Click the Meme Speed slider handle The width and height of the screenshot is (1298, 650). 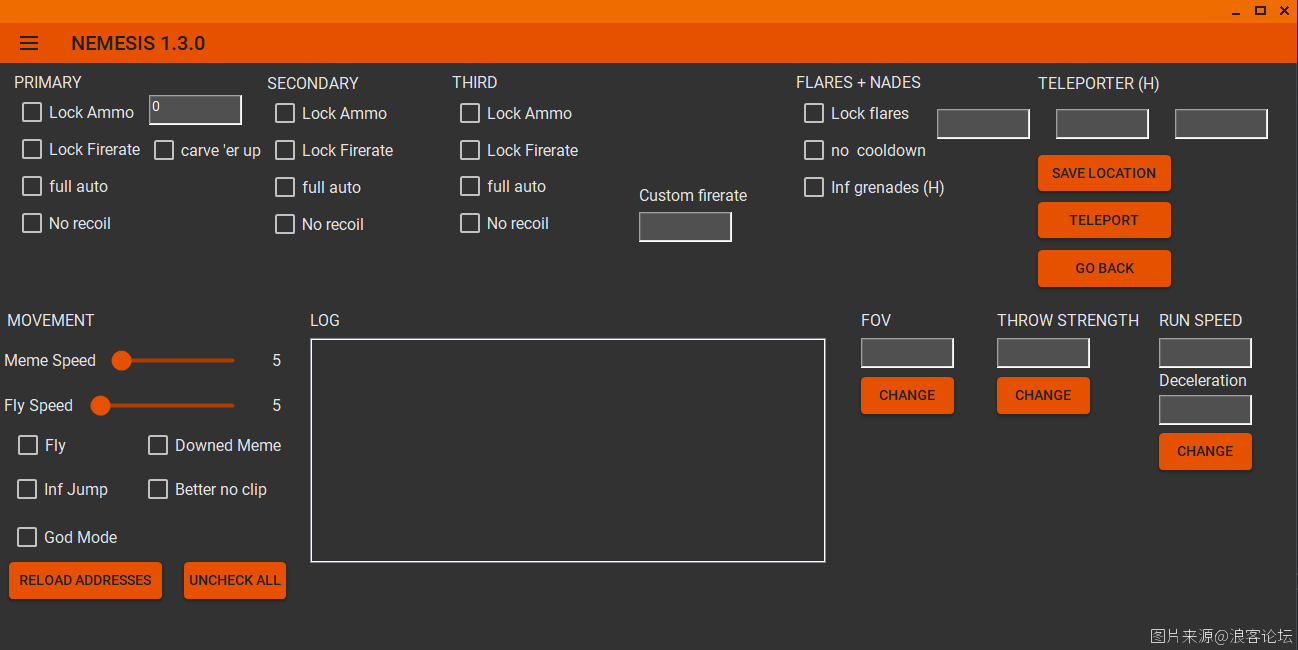tap(122, 360)
